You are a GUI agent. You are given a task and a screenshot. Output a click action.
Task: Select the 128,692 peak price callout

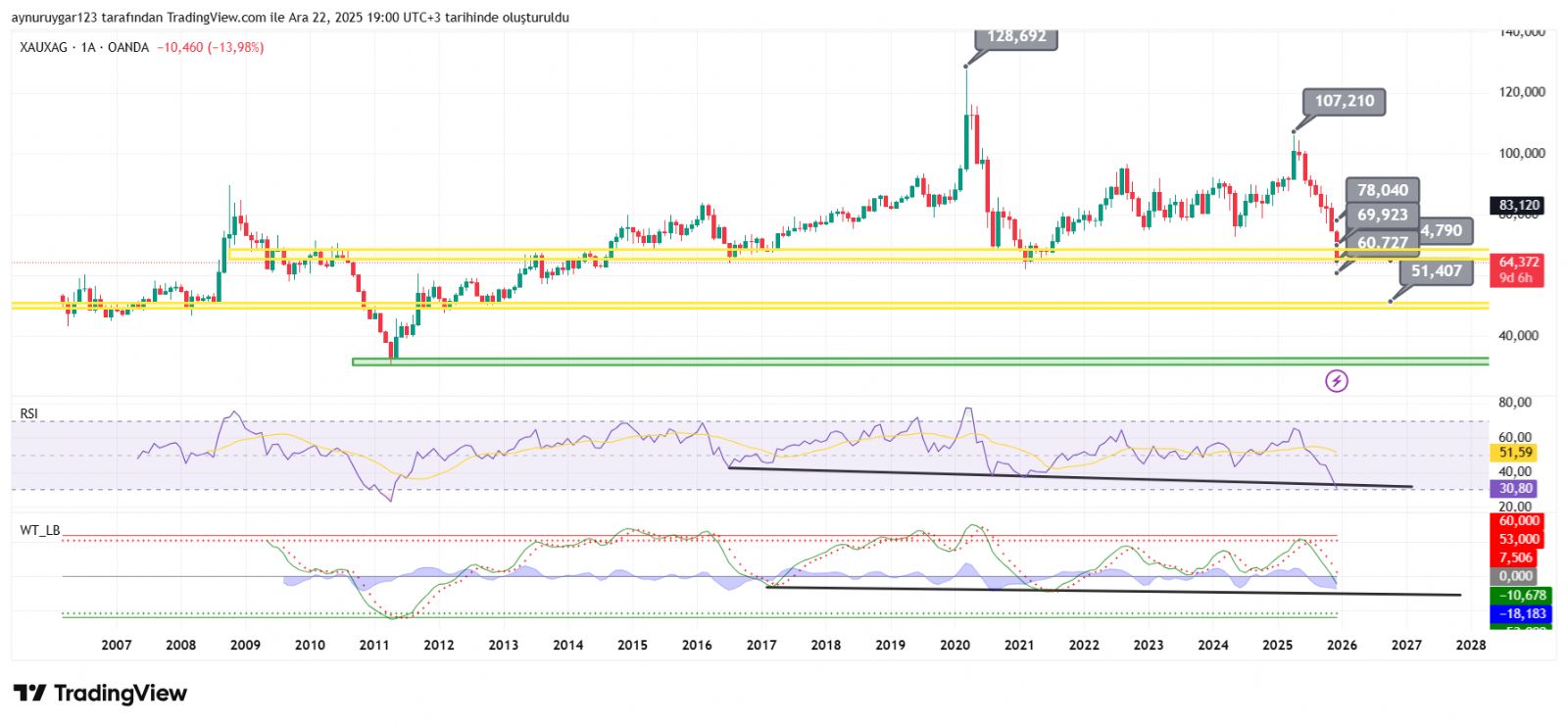point(1016,36)
